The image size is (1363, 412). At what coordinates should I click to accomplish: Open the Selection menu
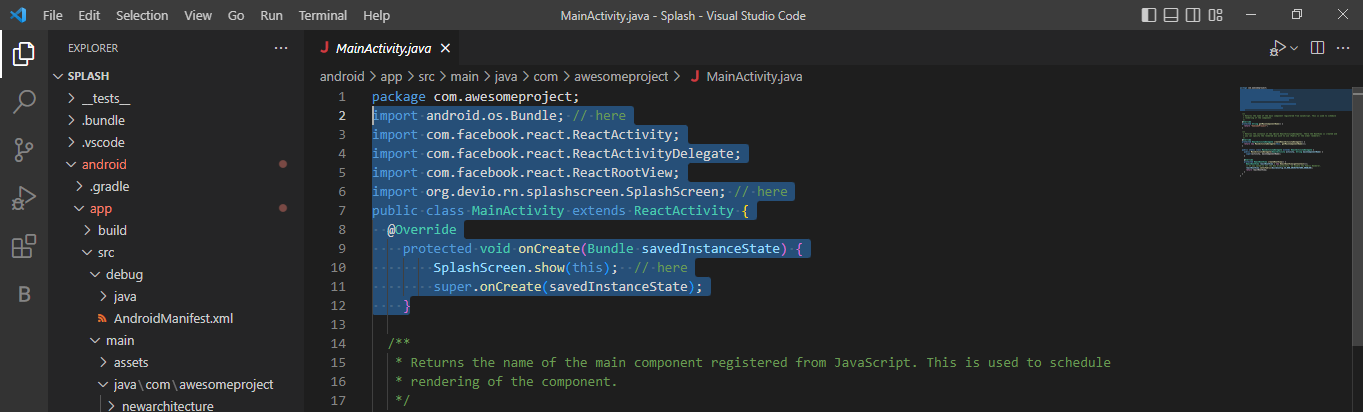click(142, 16)
